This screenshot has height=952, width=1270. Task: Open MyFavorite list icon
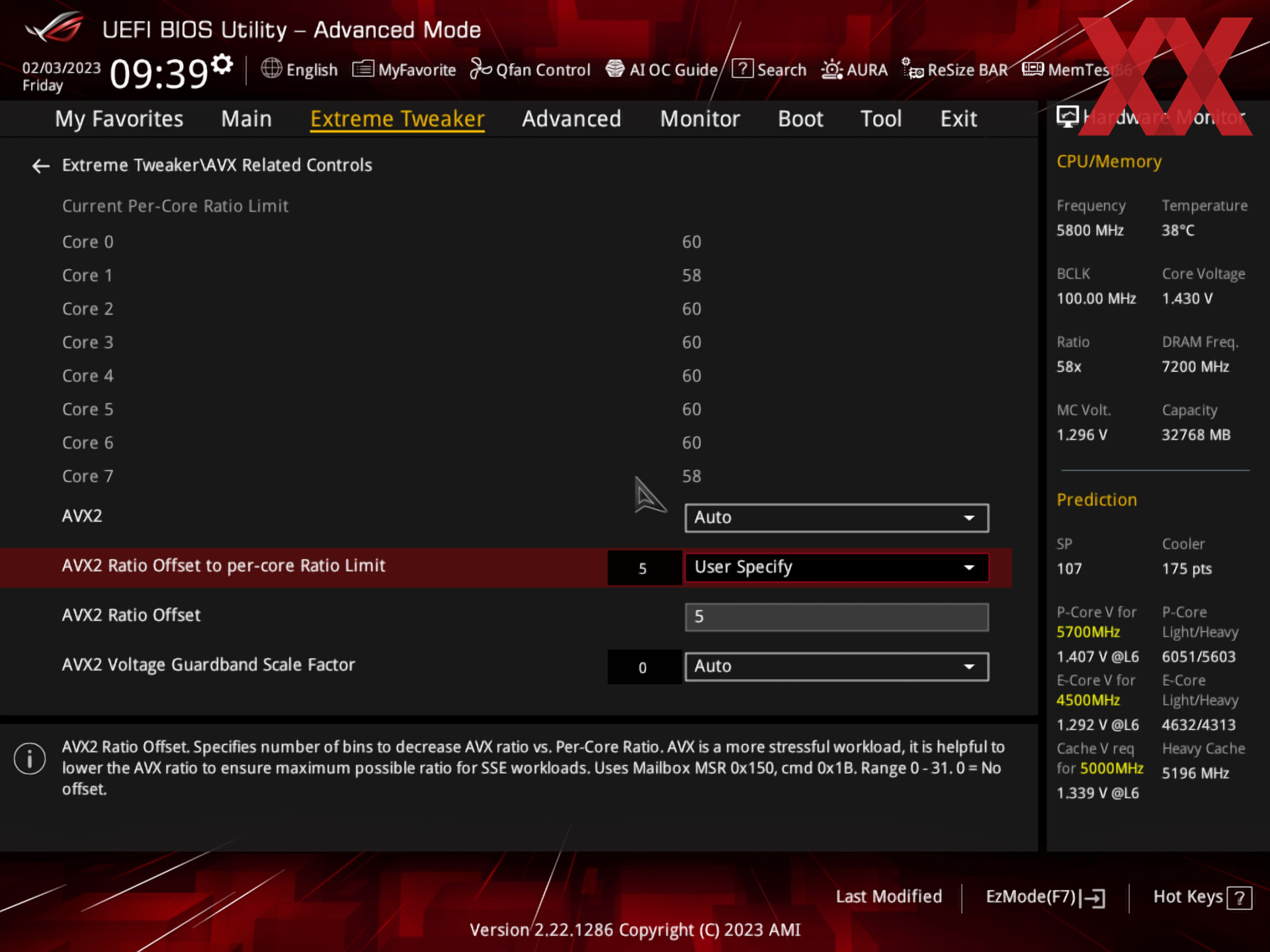(x=363, y=69)
